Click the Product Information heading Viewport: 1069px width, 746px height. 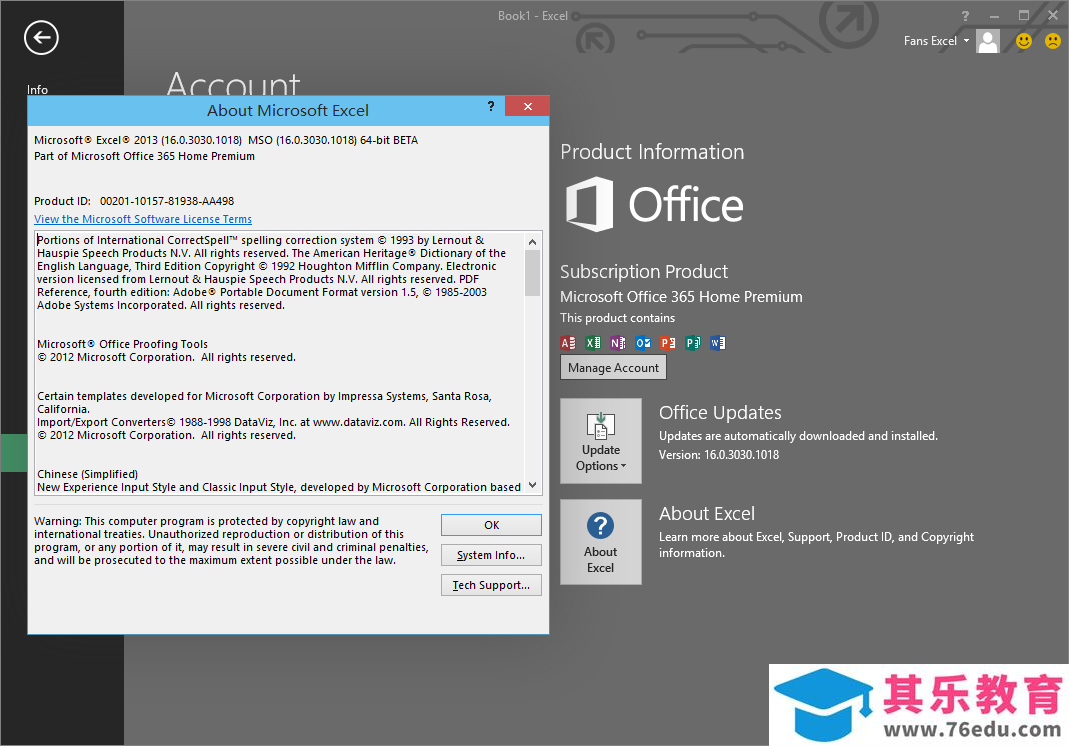[x=652, y=152]
